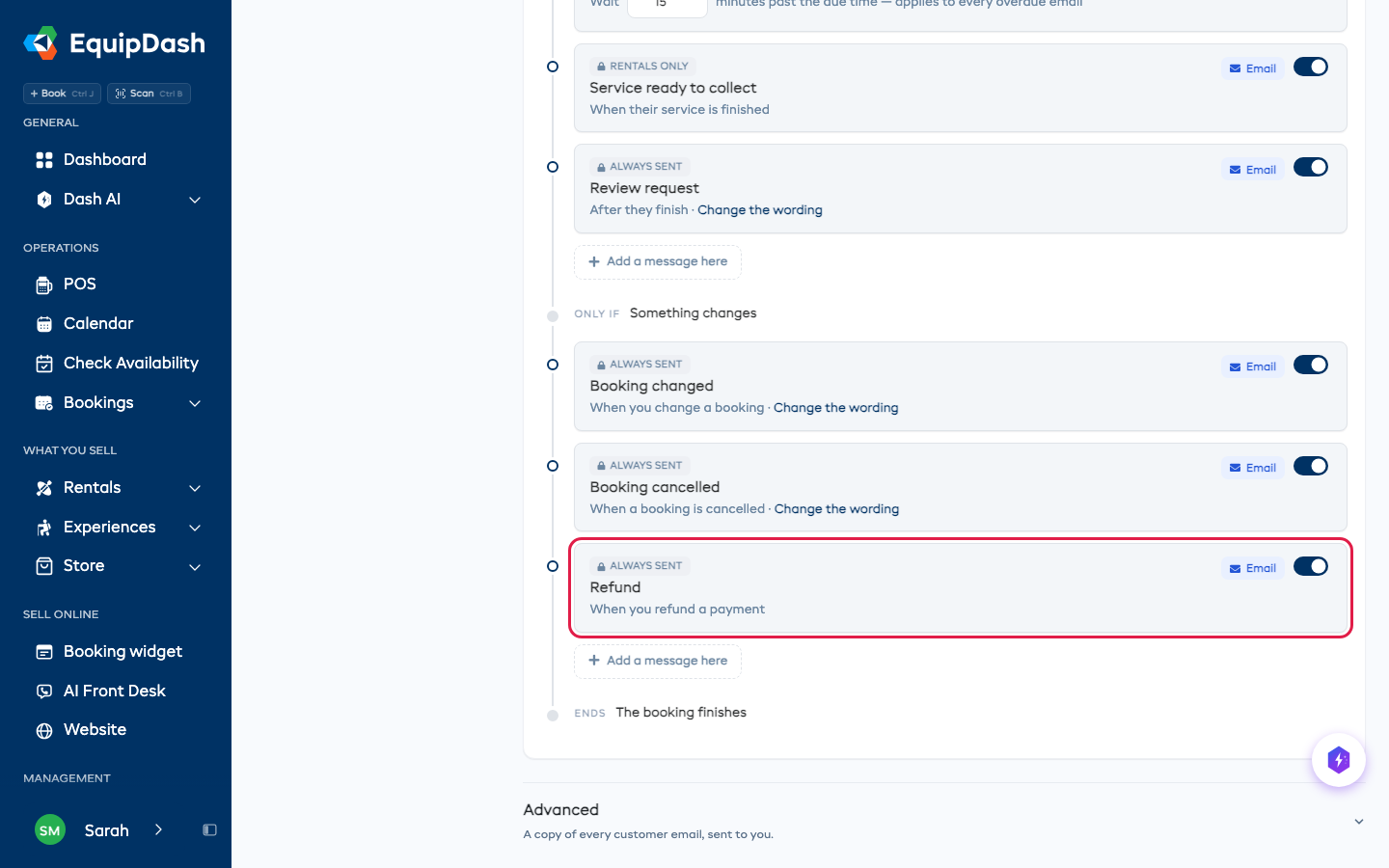Click the Dash AI hexagon icon

tap(44, 200)
